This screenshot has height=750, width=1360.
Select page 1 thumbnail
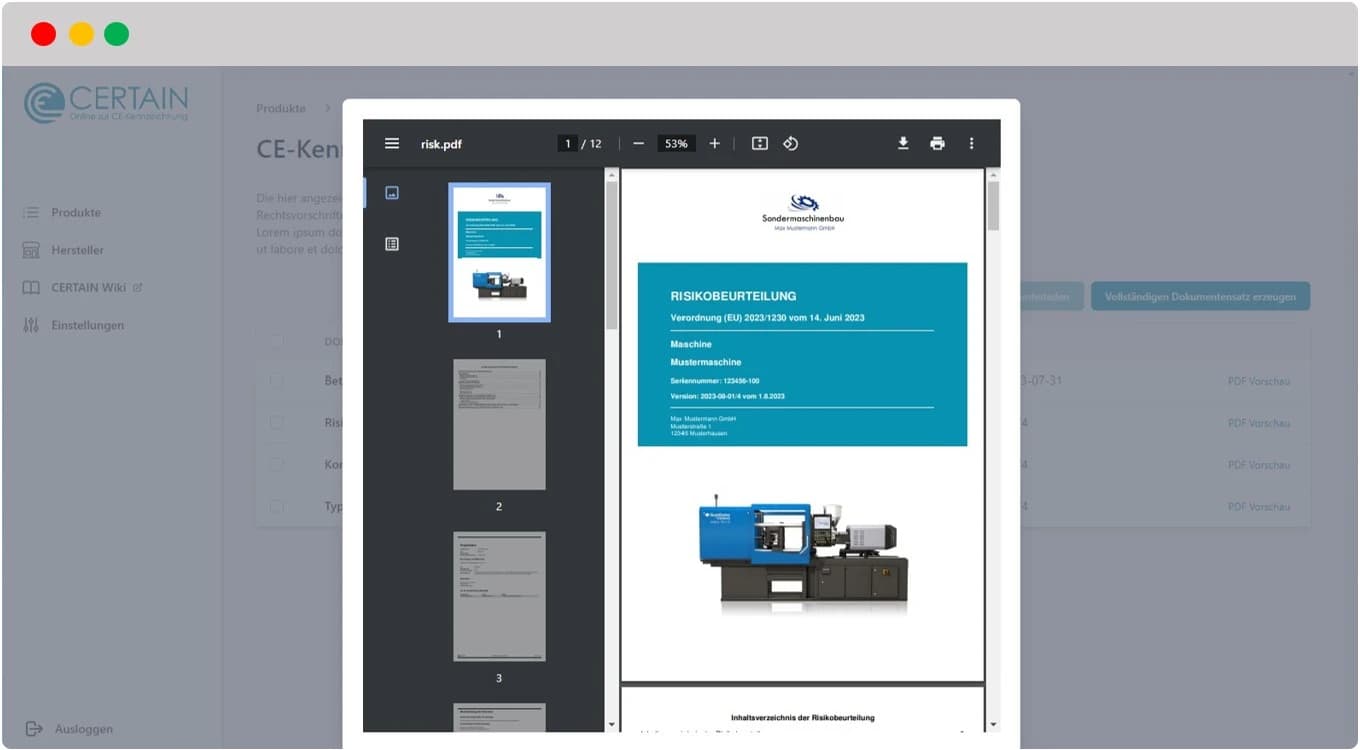pyautogui.click(x=499, y=252)
